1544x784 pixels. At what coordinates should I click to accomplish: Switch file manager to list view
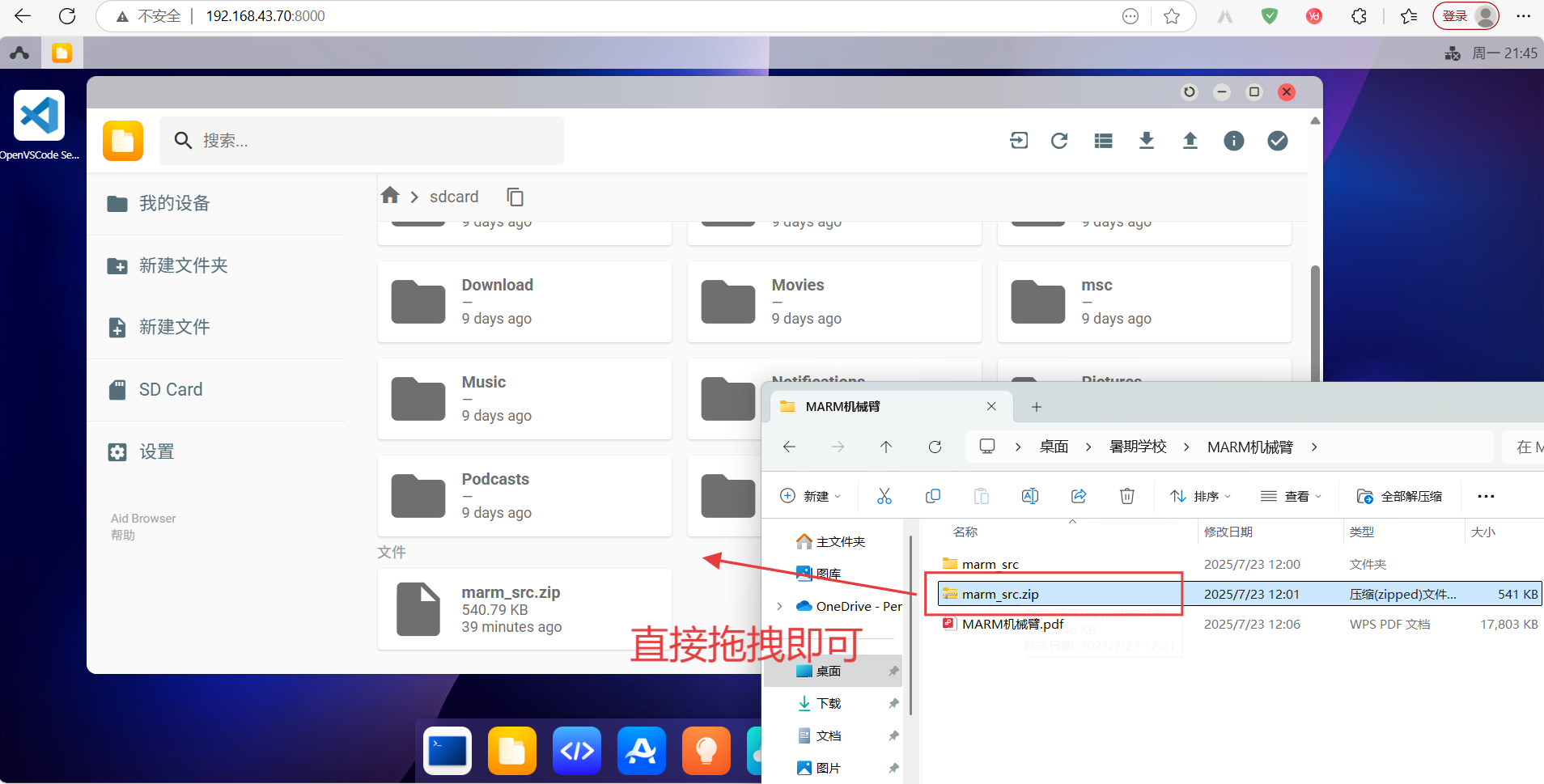tap(1102, 141)
